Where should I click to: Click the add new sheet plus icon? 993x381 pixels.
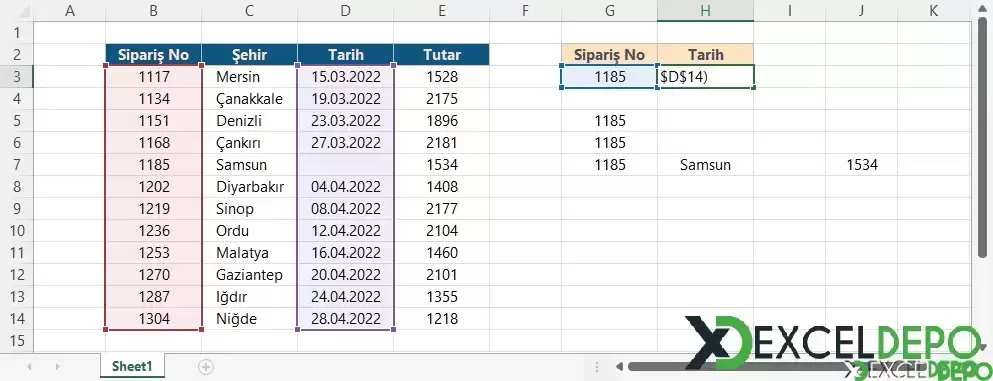click(x=206, y=366)
